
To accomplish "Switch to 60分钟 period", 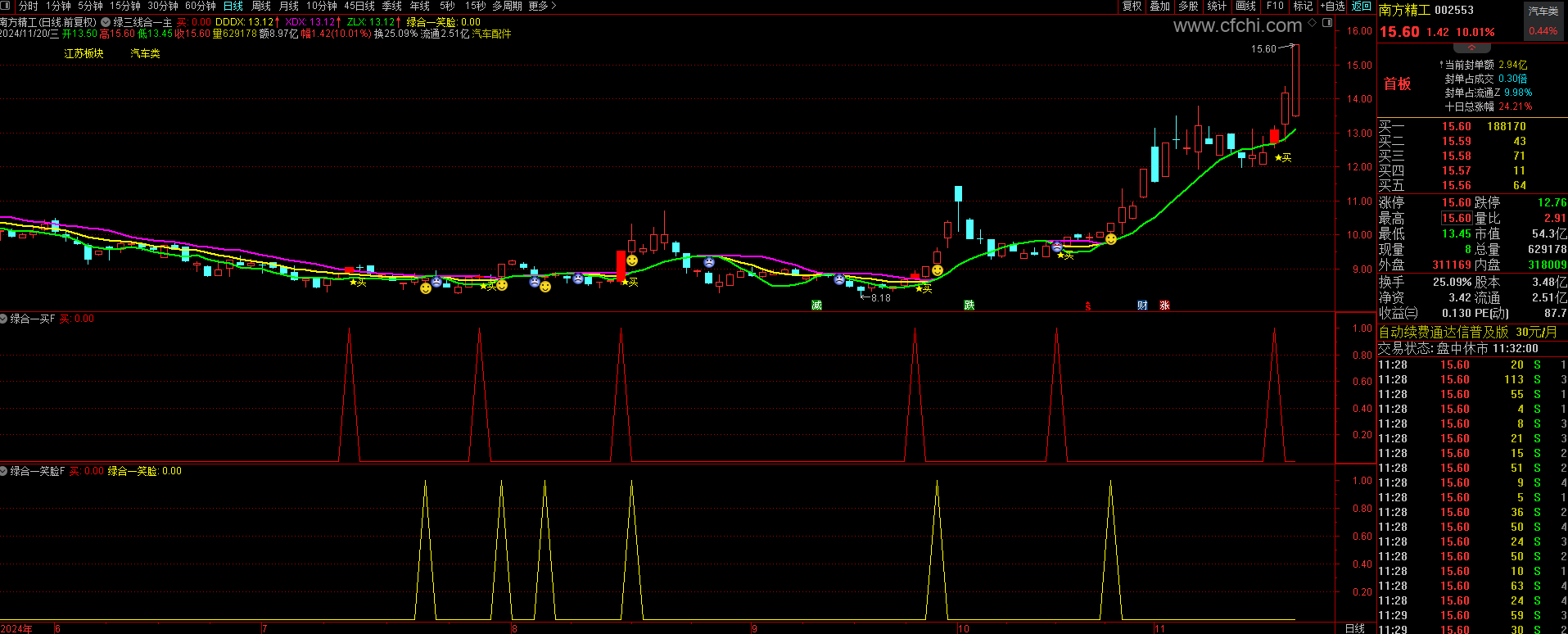I will [x=201, y=6].
